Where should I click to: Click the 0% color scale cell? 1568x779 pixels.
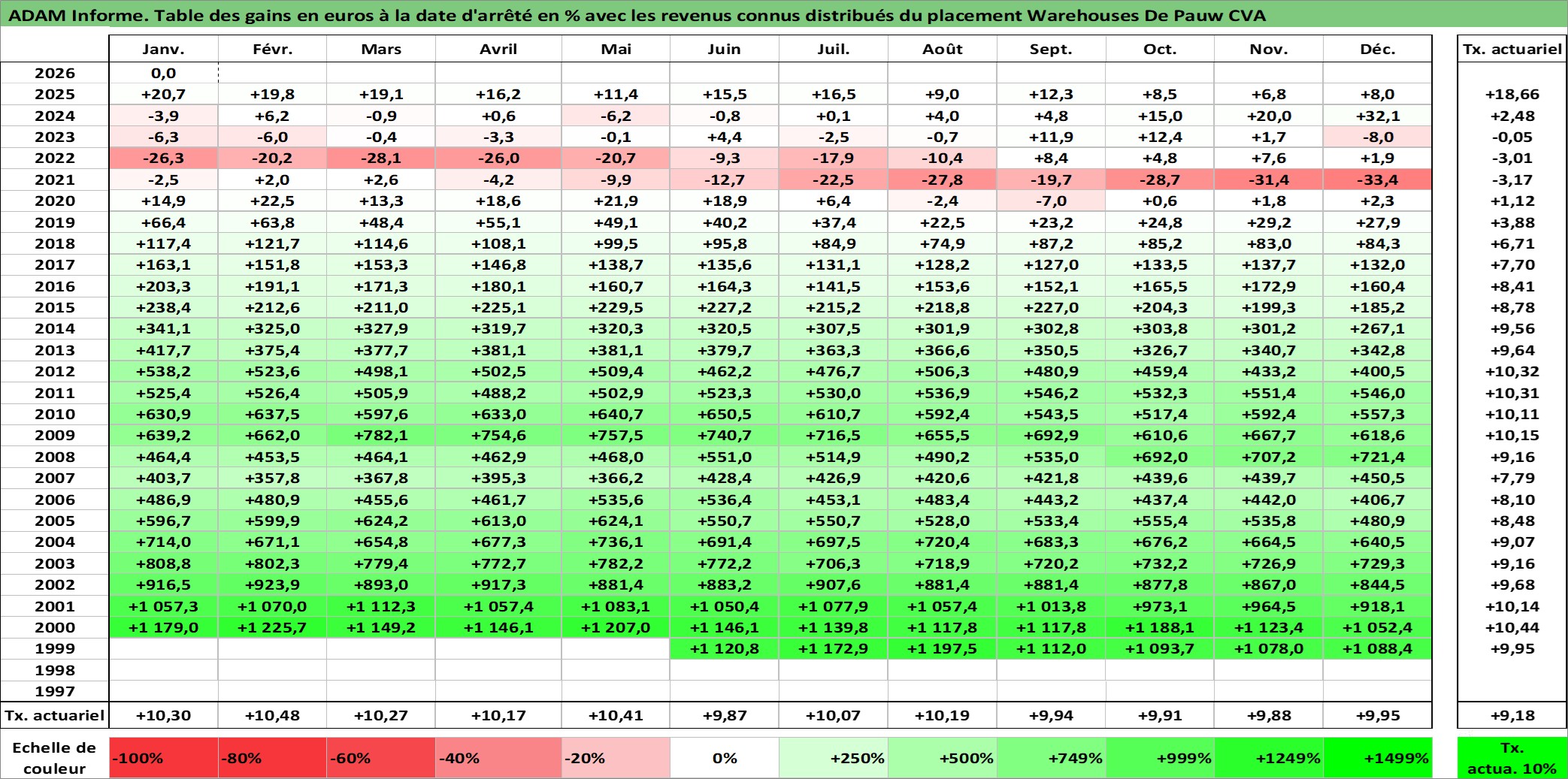point(725,758)
